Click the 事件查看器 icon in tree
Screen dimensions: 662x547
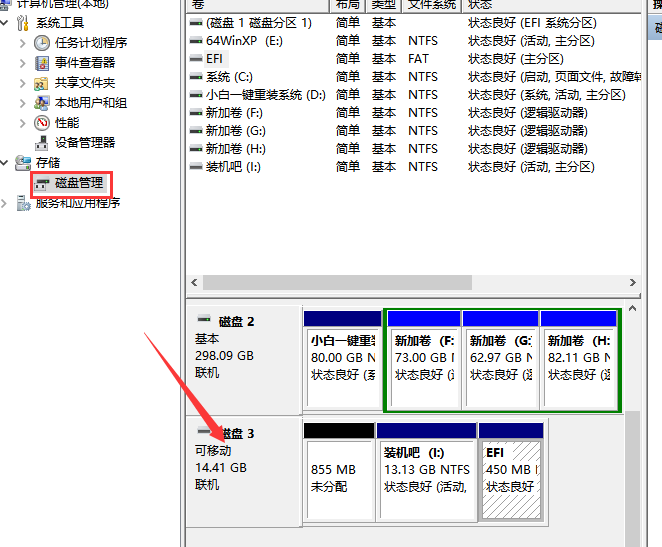pyautogui.click(x=42, y=62)
